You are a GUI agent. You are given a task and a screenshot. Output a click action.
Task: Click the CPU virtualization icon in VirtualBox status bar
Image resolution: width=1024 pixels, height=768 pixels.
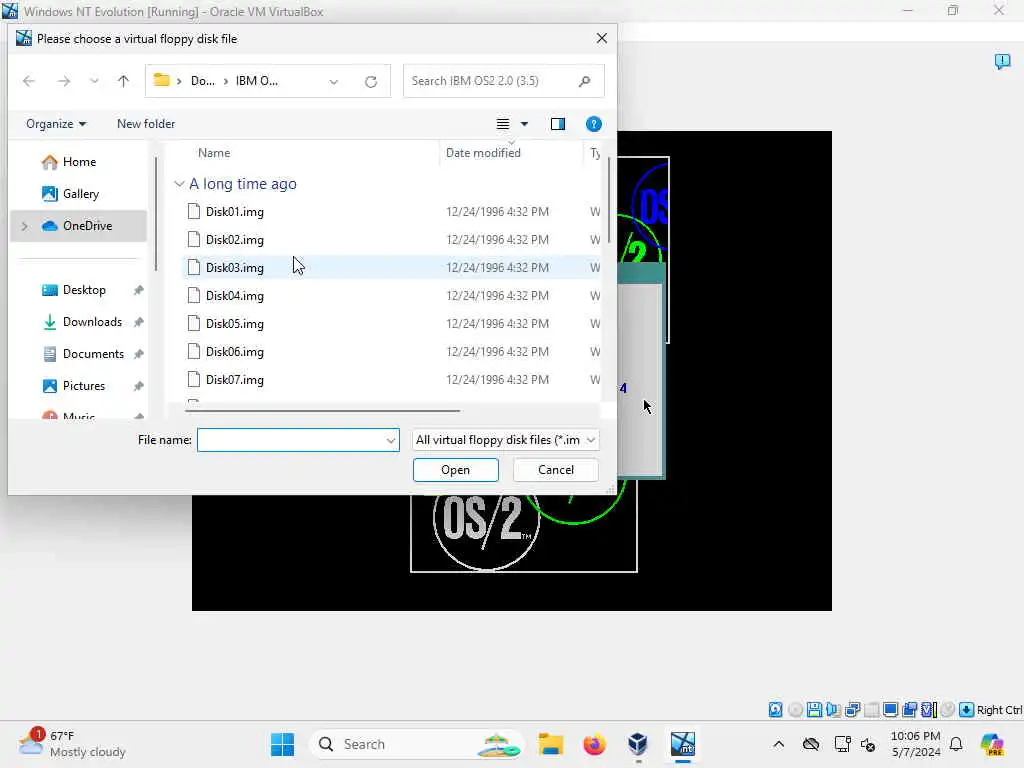tap(928, 709)
